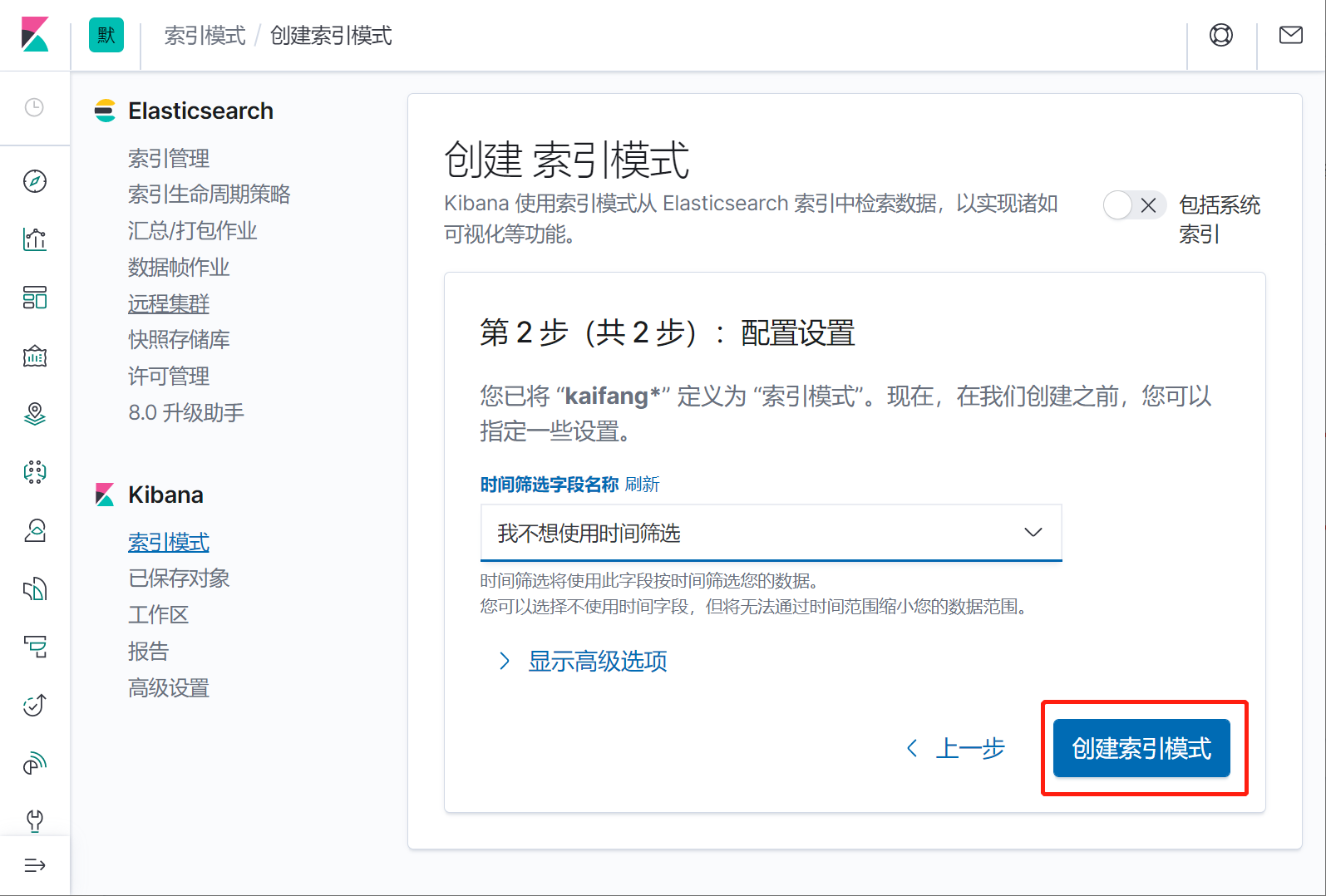Open the Maps icon in sidebar
This screenshot has width=1326, height=896.
(35, 414)
